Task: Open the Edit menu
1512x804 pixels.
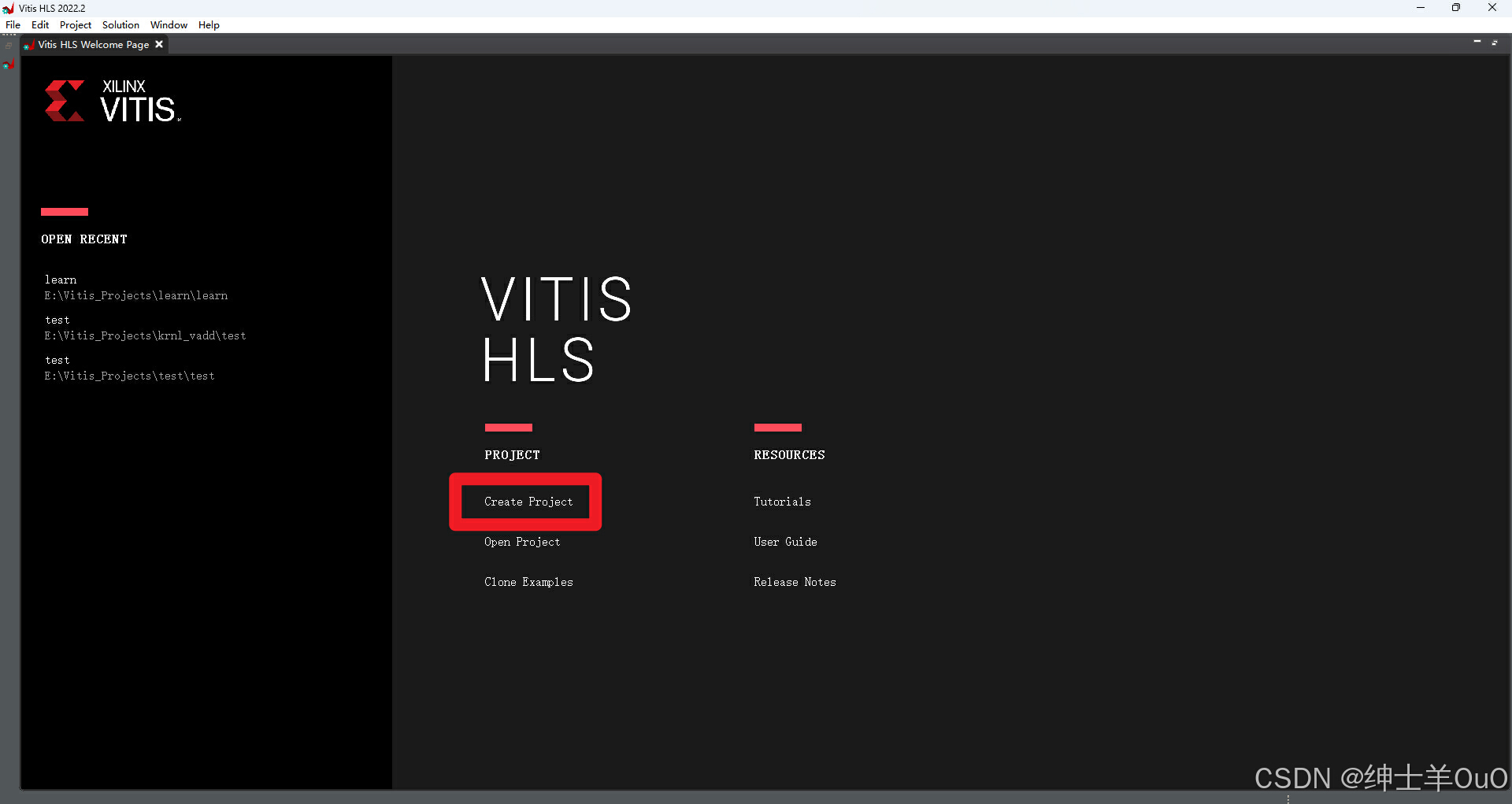Action: (40, 25)
